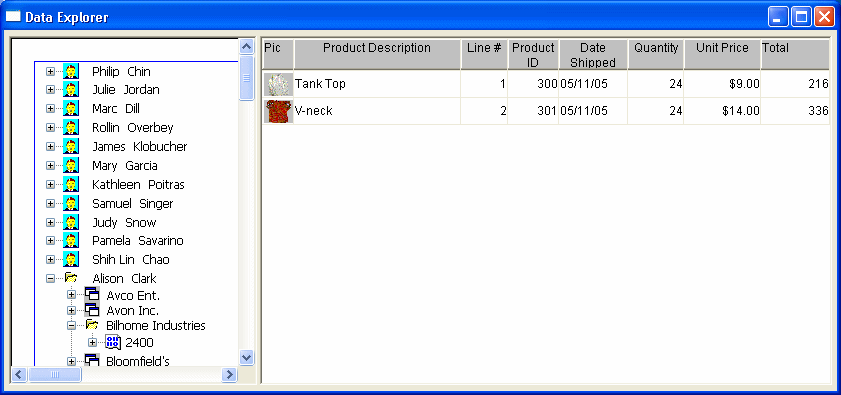Screen dimensions: 841x395
Task: Click the person icon beside Marc Dill
Action: click(x=71, y=108)
